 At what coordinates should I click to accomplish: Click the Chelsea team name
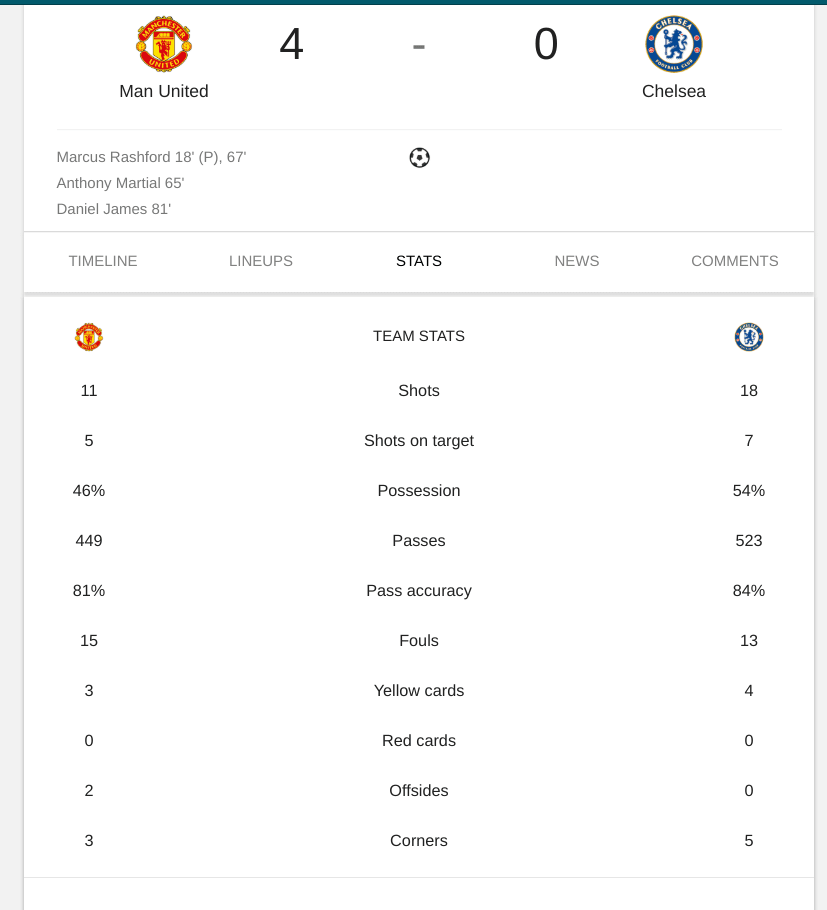click(674, 91)
